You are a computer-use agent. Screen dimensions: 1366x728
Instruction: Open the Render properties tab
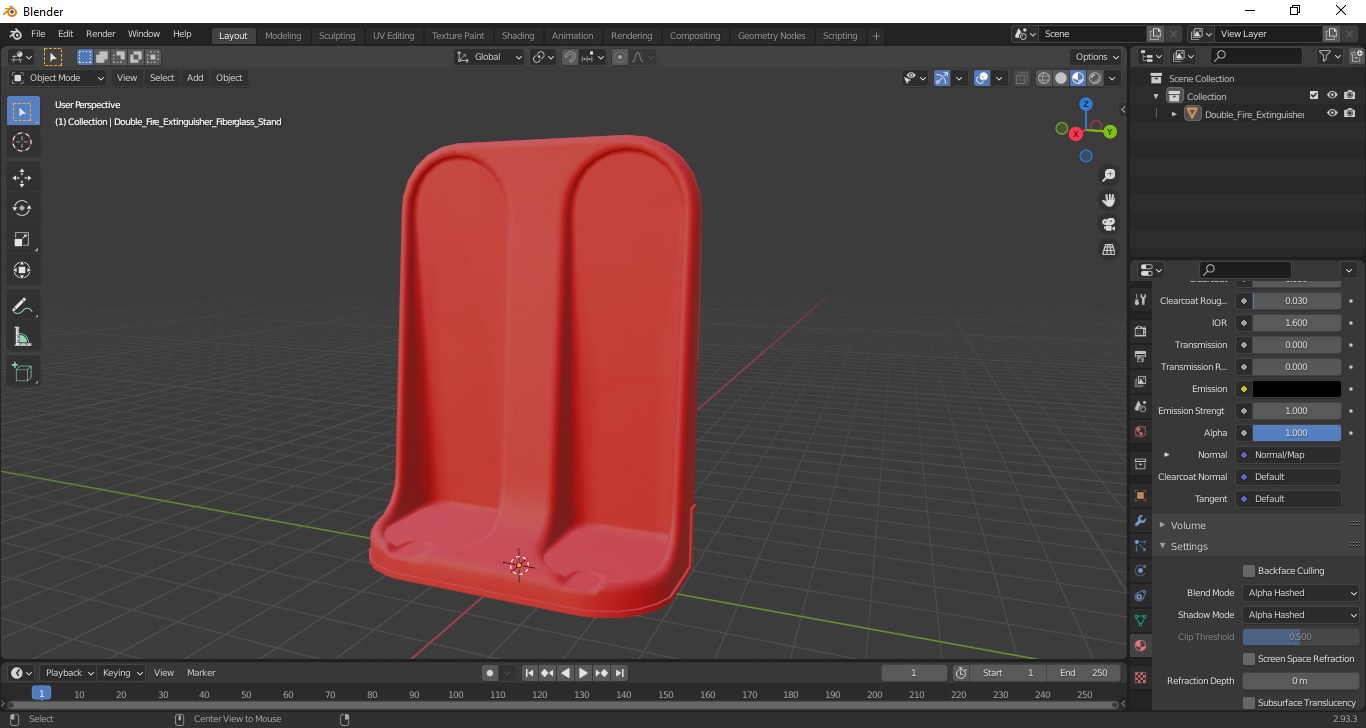coord(1140,331)
